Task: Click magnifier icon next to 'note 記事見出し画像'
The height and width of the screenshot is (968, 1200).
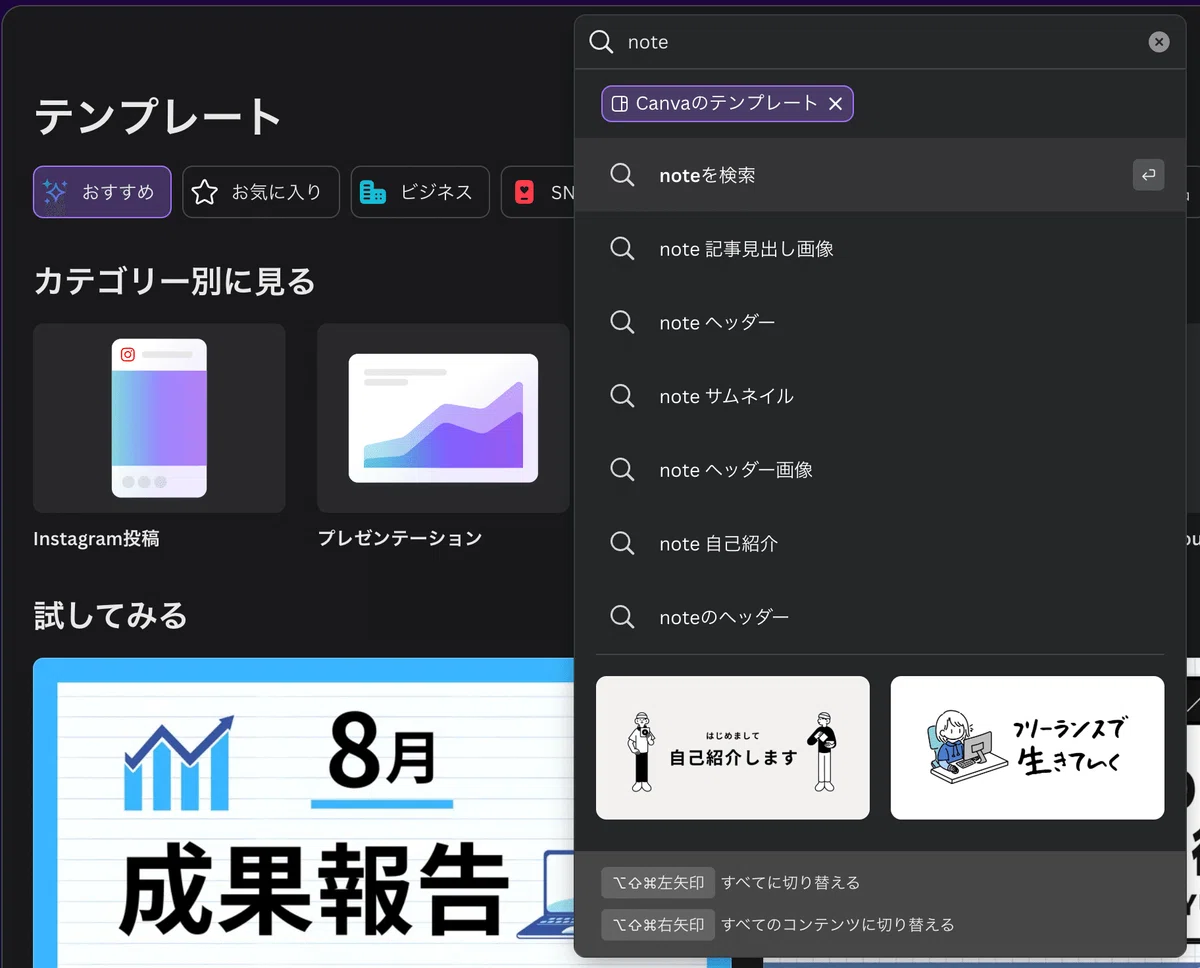Action: (x=622, y=249)
